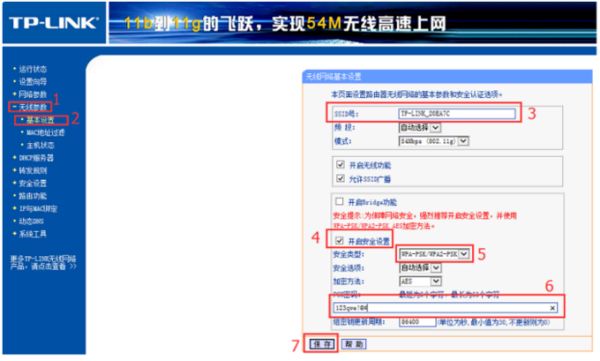The width and height of the screenshot is (600, 361).
Task: Click the 54M无线高速上网 banner text
Action: click(376, 24)
